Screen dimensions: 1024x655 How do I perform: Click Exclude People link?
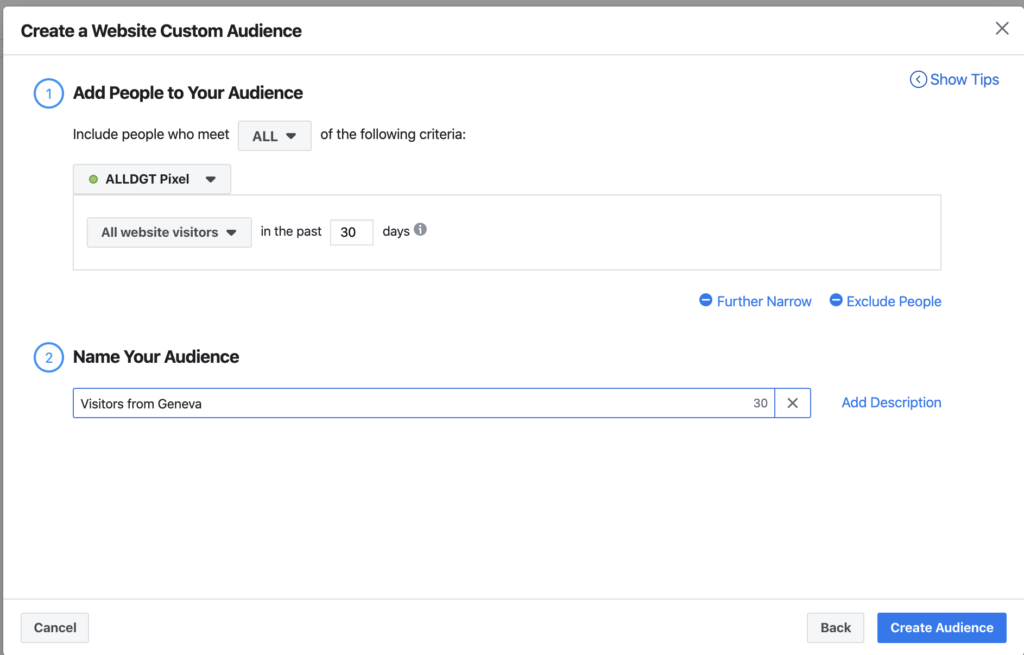click(885, 301)
